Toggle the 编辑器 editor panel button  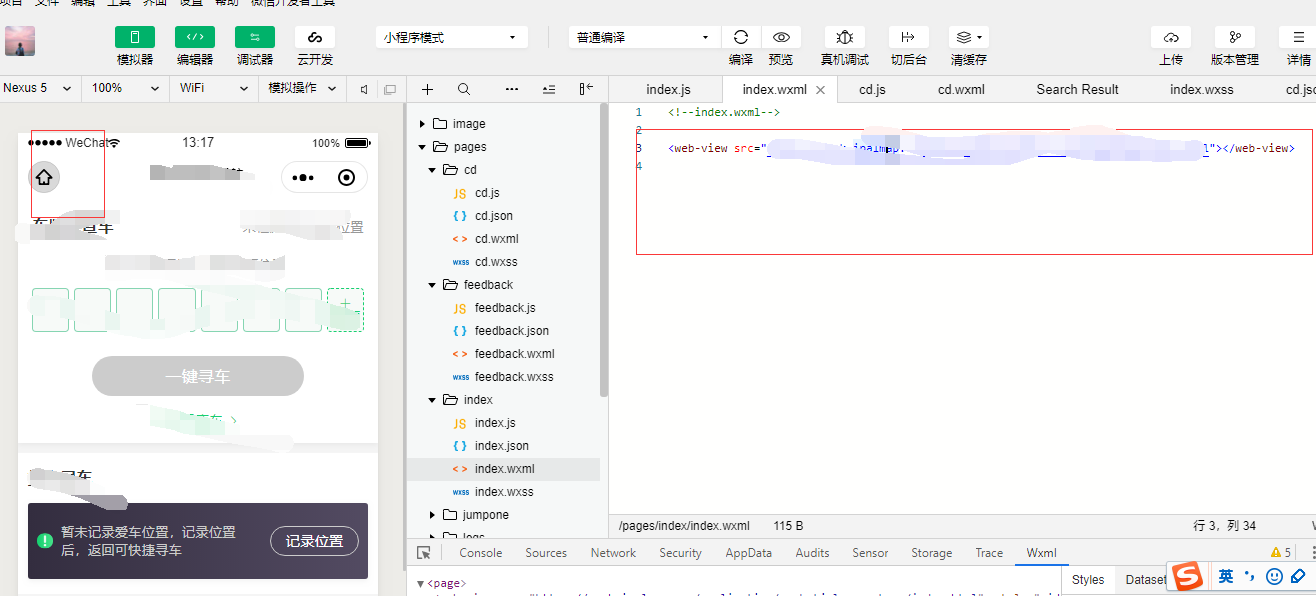[x=195, y=37]
